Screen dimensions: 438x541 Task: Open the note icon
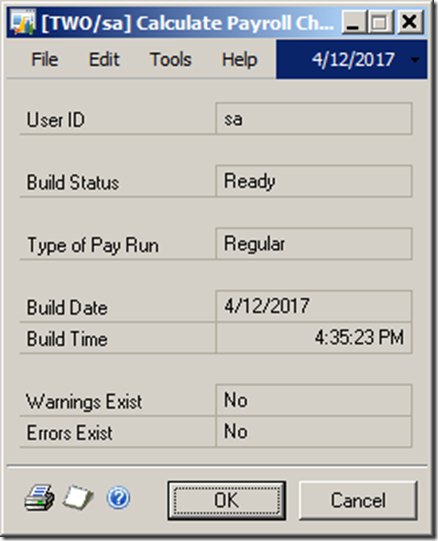[x=78, y=497]
